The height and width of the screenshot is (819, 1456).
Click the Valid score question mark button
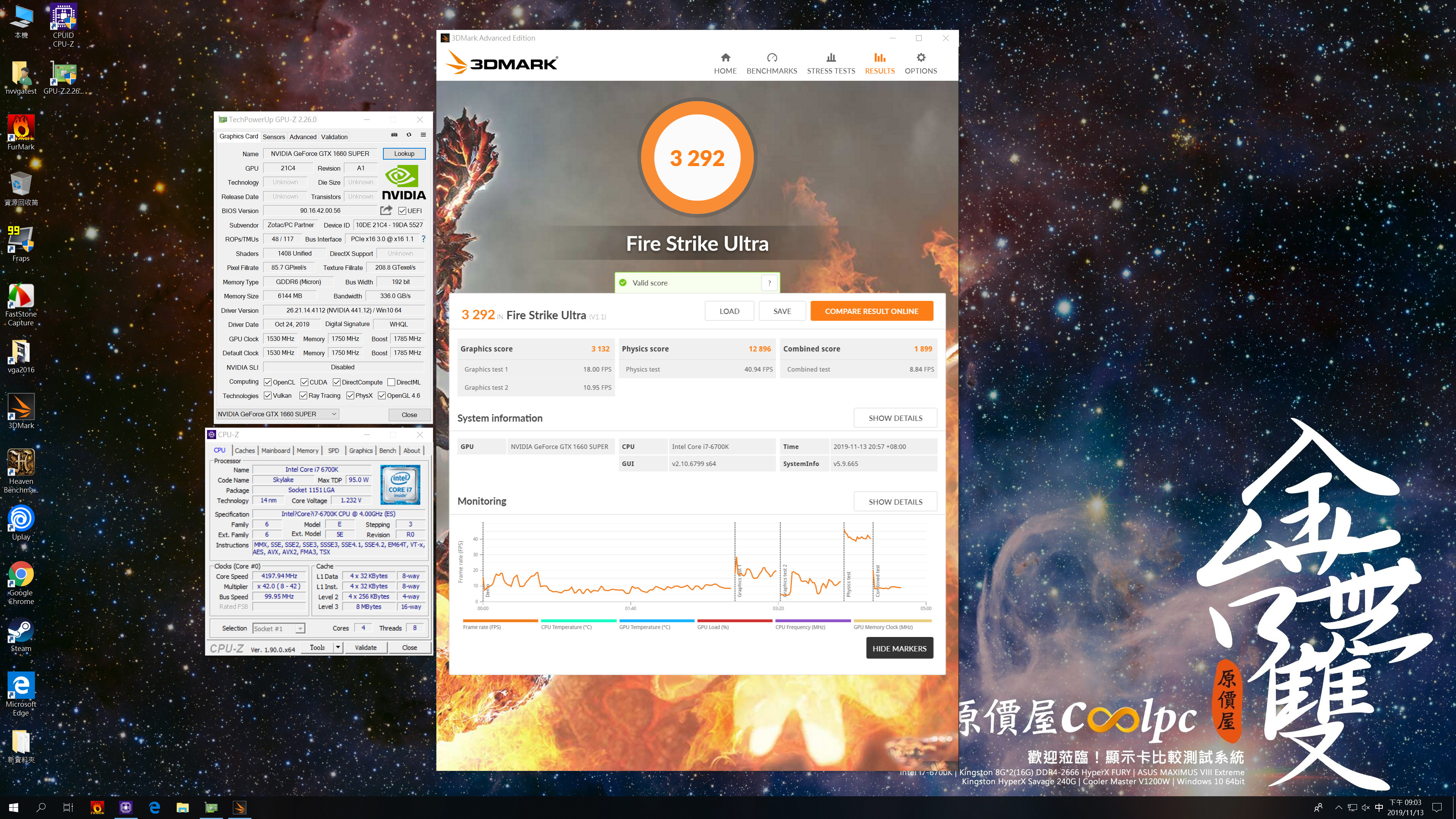(769, 282)
